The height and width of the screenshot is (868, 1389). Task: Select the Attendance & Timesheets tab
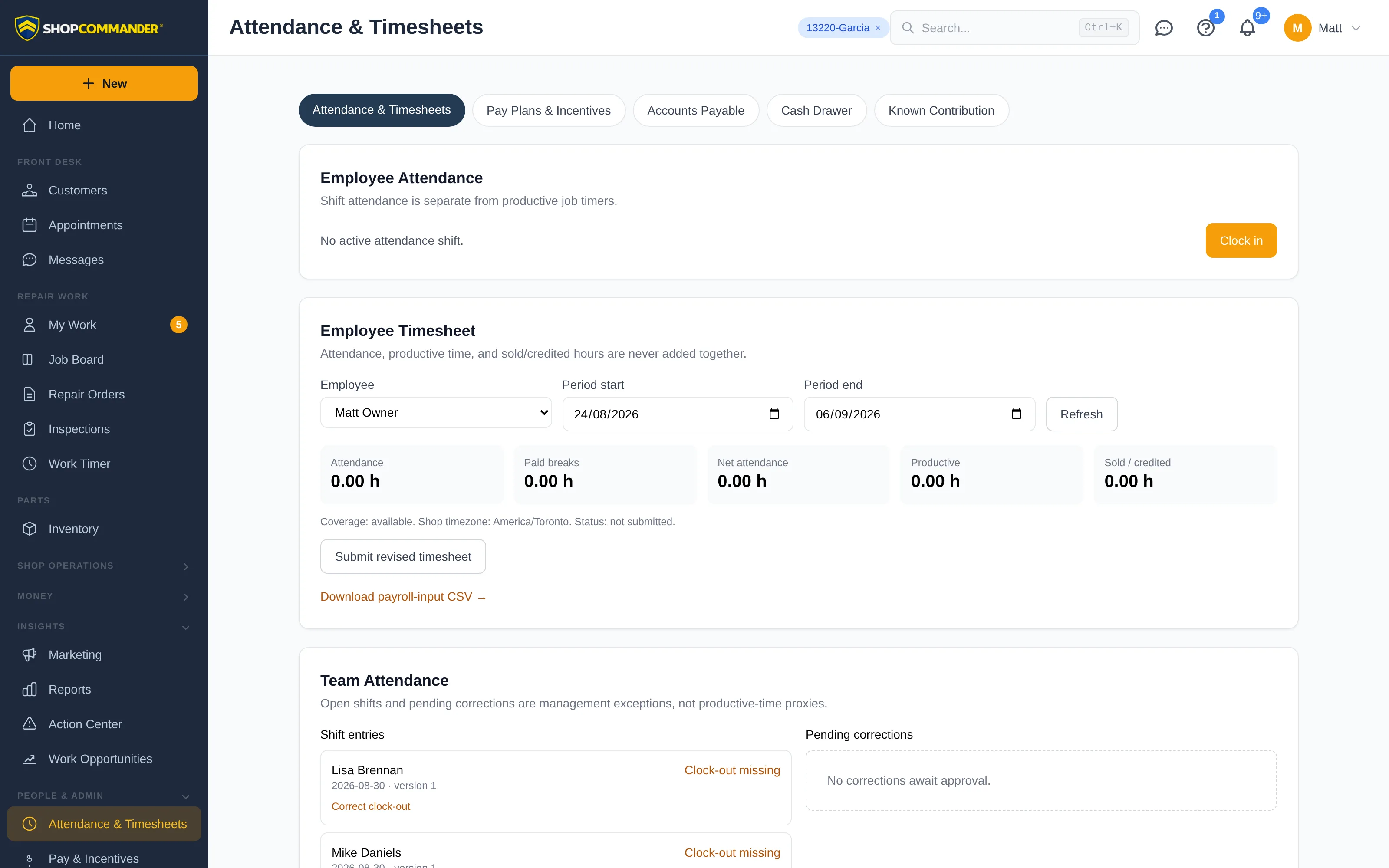point(382,110)
